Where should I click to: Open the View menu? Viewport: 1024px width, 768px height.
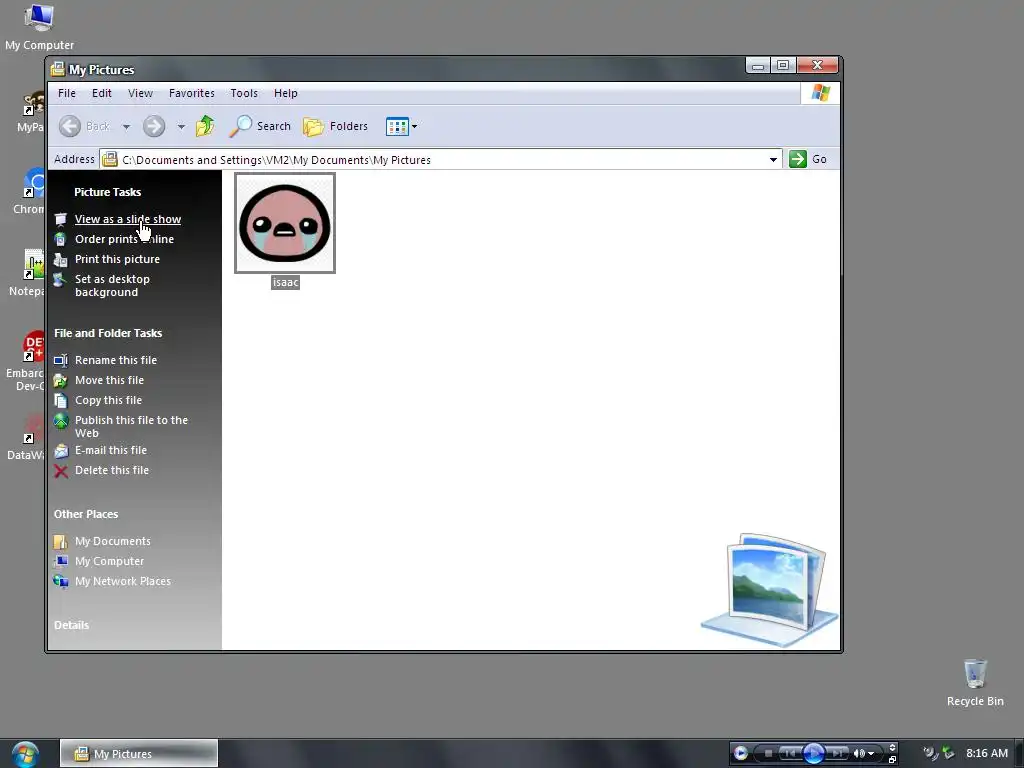pyautogui.click(x=140, y=93)
